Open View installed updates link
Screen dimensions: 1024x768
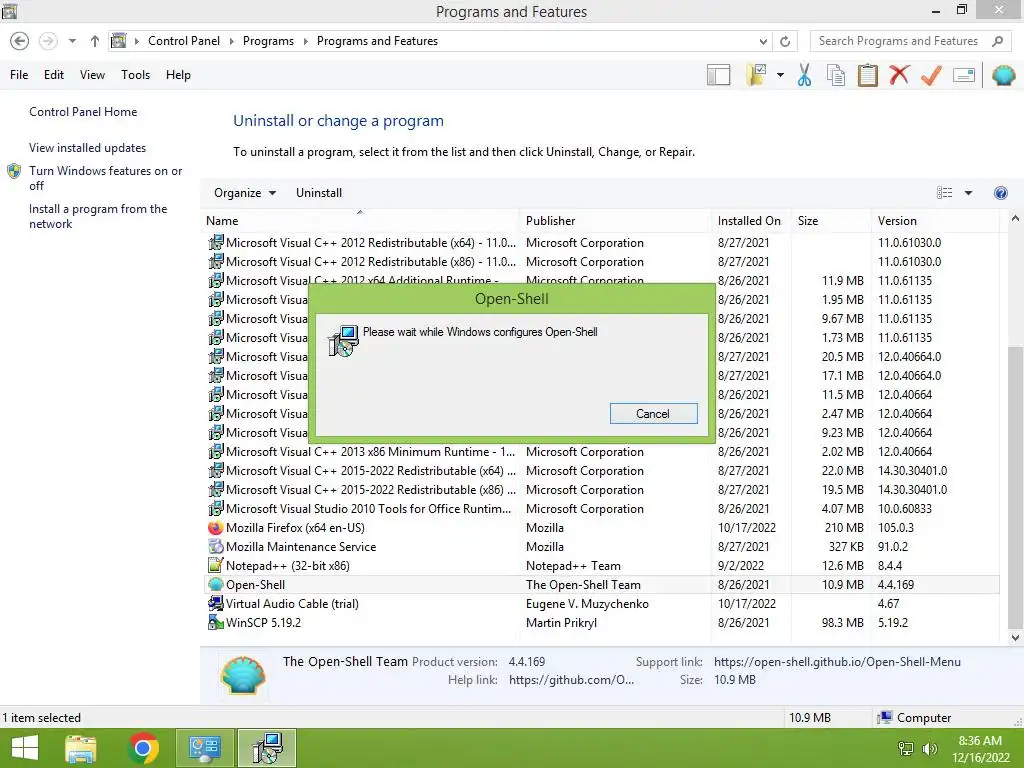point(88,148)
